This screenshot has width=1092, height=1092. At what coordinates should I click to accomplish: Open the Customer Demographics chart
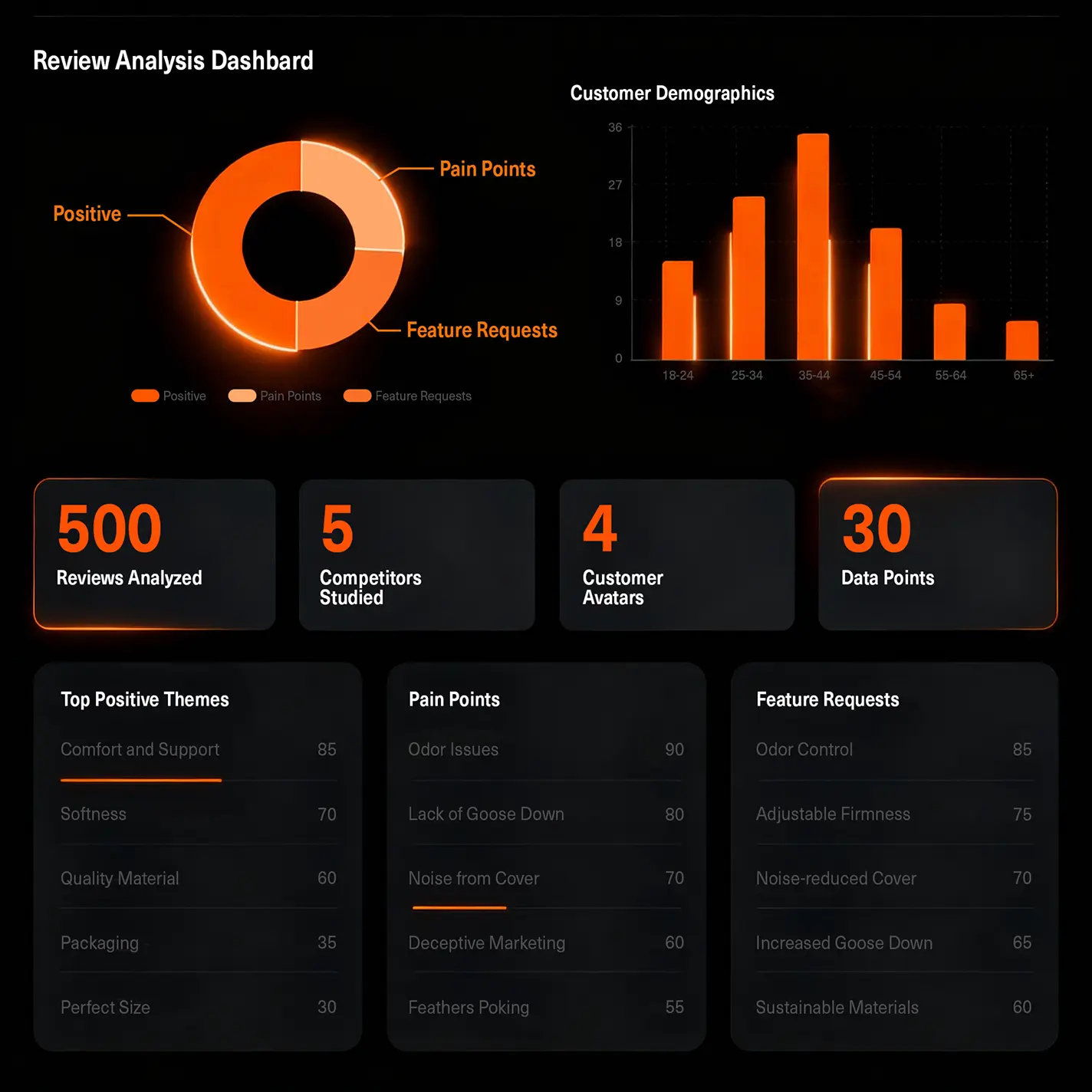[672, 93]
